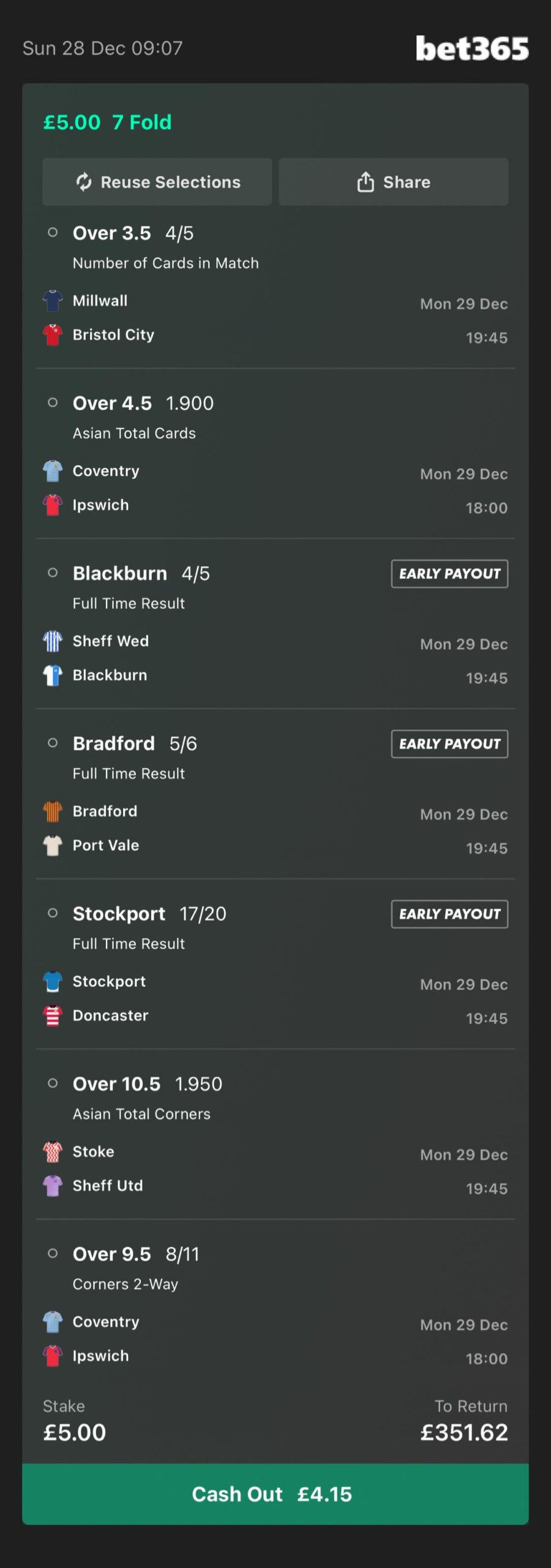Open Early Payout info for Blackburn selection
The height and width of the screenshot is (1568, 551).
pos(450,574)
